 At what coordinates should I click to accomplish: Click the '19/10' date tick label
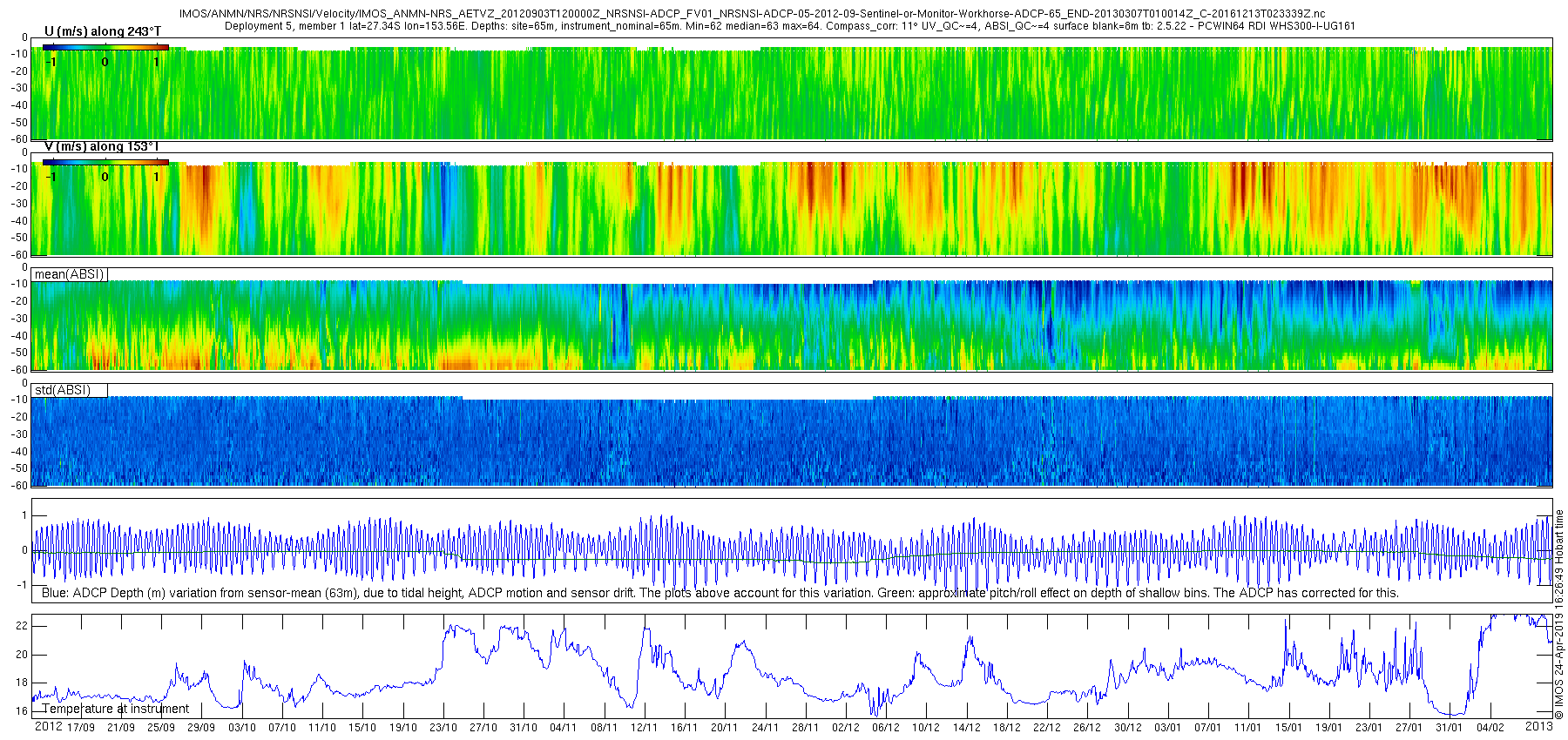pos(403,728)
